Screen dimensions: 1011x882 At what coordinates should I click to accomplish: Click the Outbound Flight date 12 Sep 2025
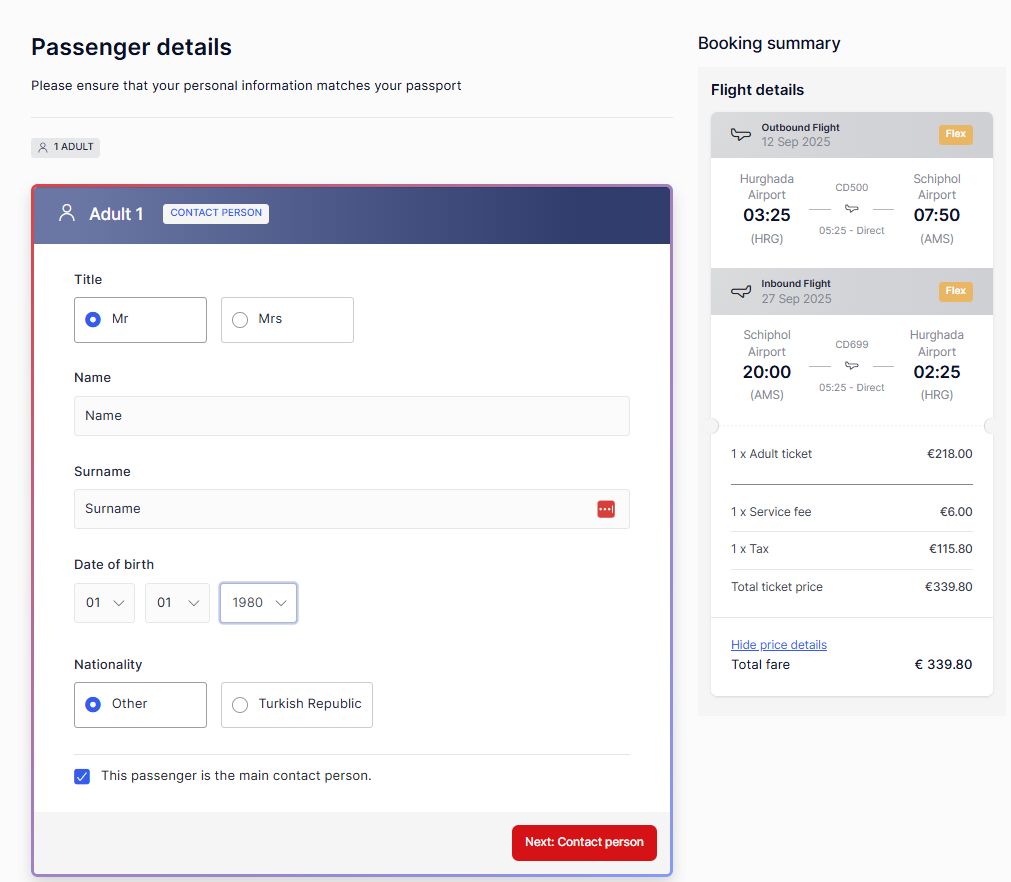[x=796, y=142]
